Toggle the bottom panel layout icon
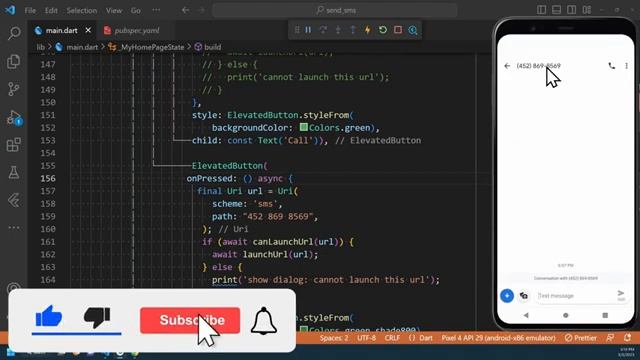 [x=556, y=10]
